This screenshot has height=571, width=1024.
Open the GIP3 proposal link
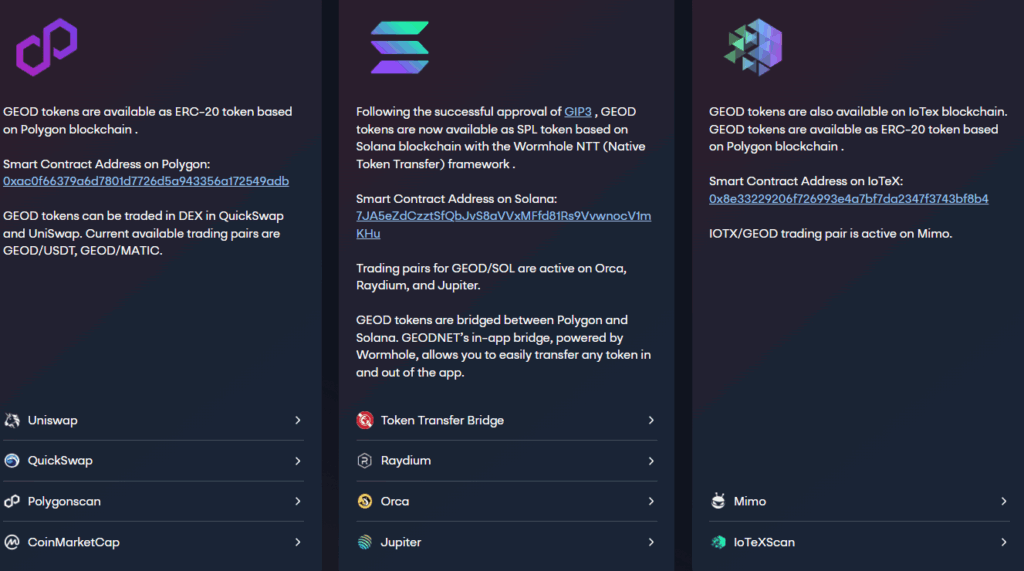(578, 112)
